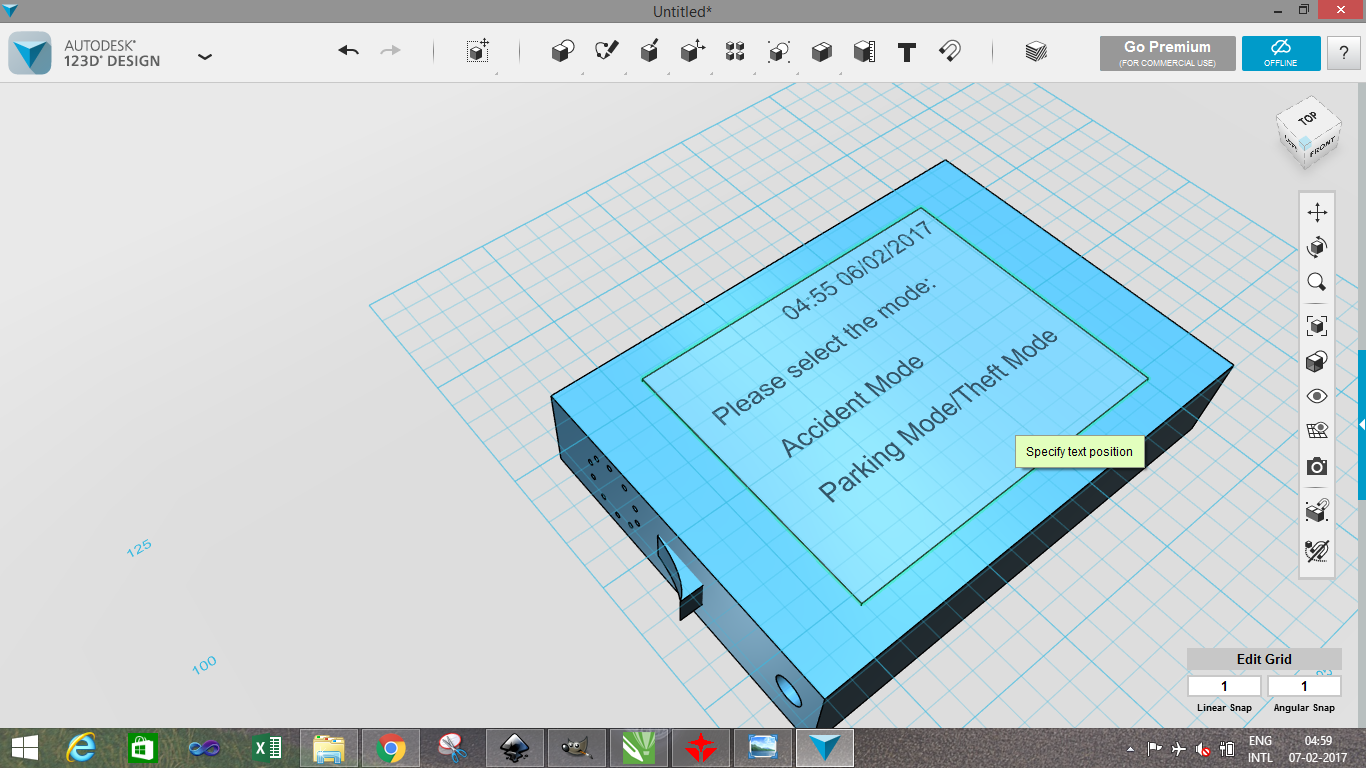Select the Text tool
Image resolution: width=1366 pixels, height=768 pixels.
tap(907, 52)
